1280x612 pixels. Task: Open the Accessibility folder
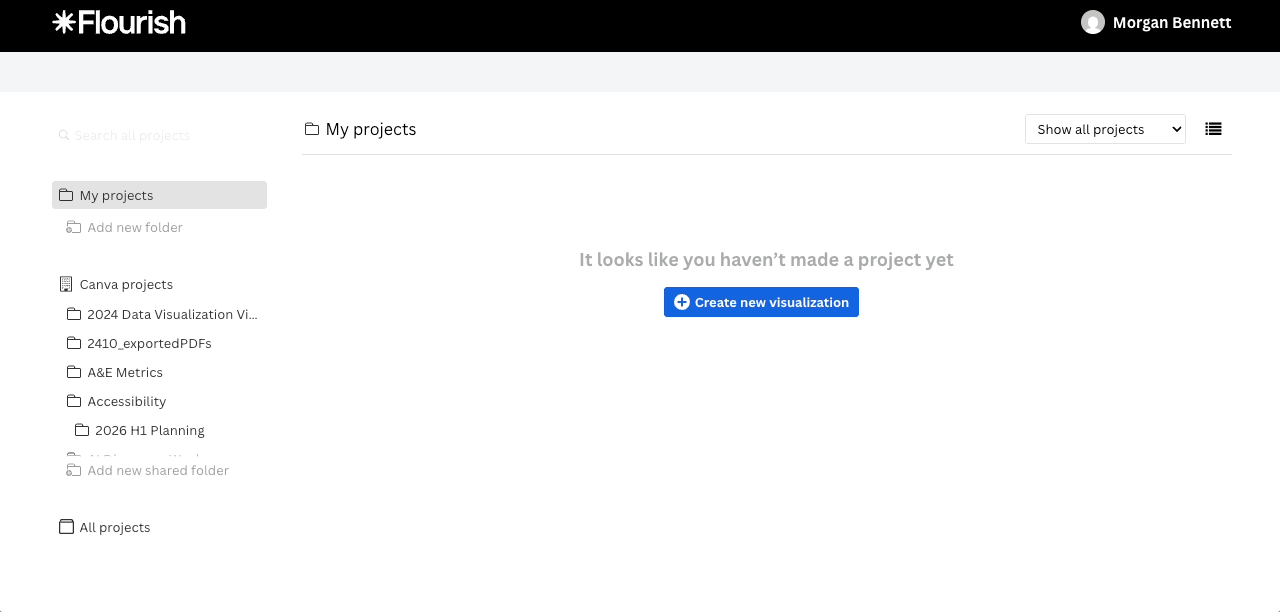click(116, 401)
